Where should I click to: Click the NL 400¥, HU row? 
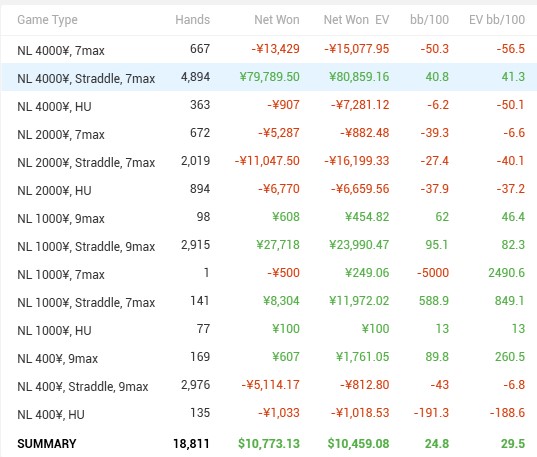pyautogui.click(x=268, y=414)
